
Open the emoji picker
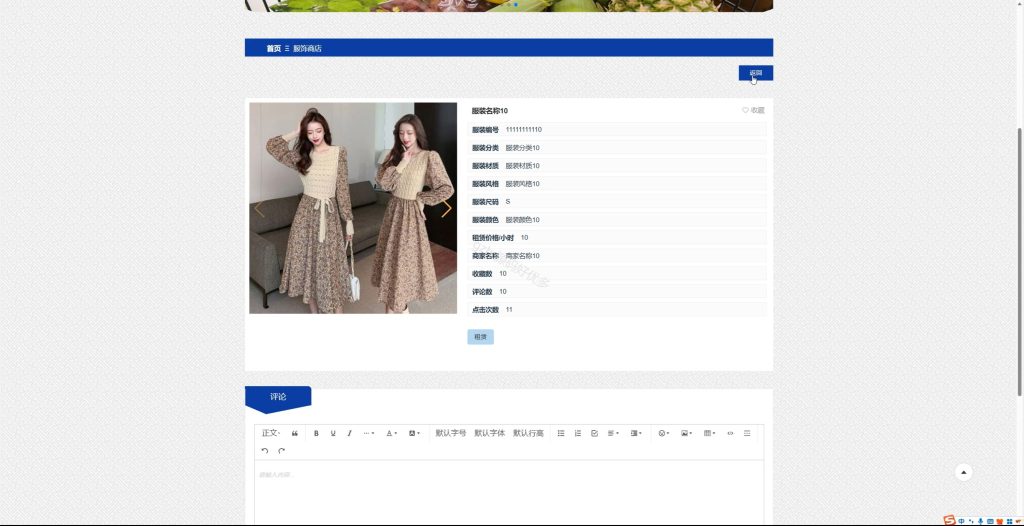pyautogui.click(x=664, y=433)
